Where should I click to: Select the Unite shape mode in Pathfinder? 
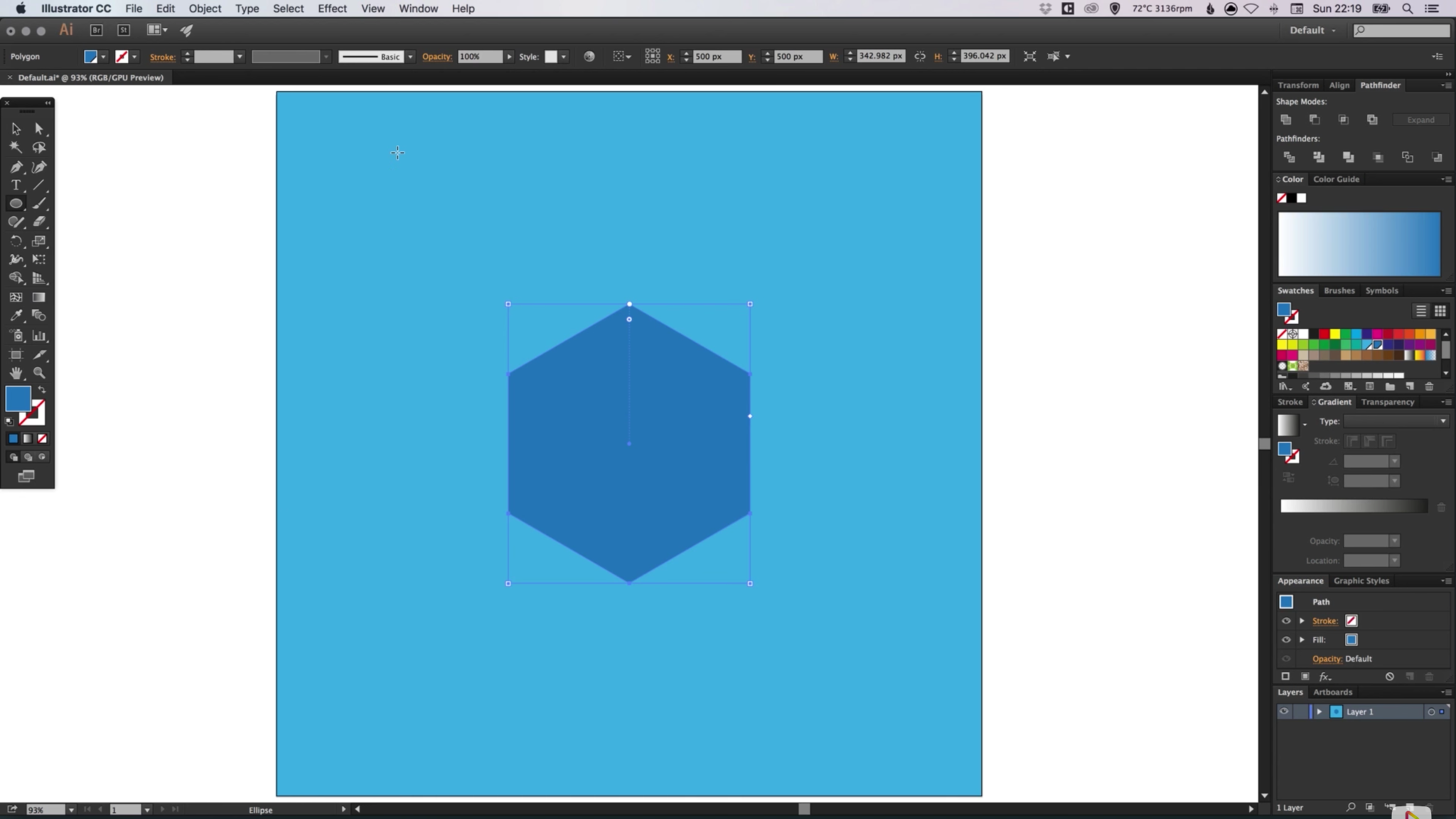(1286, 119)
